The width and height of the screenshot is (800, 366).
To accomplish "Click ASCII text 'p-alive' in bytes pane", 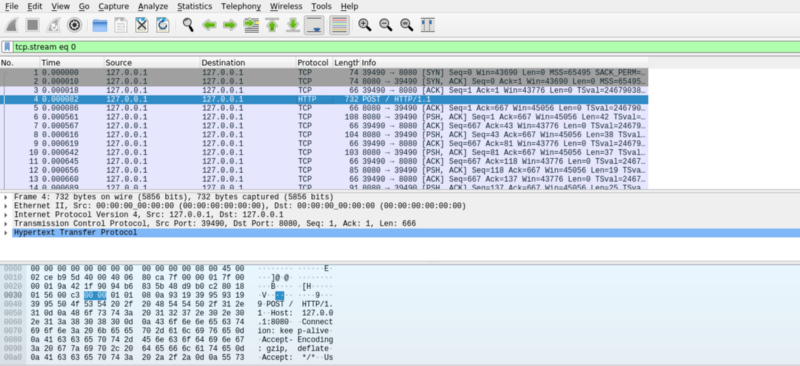I will pos(313,331).
